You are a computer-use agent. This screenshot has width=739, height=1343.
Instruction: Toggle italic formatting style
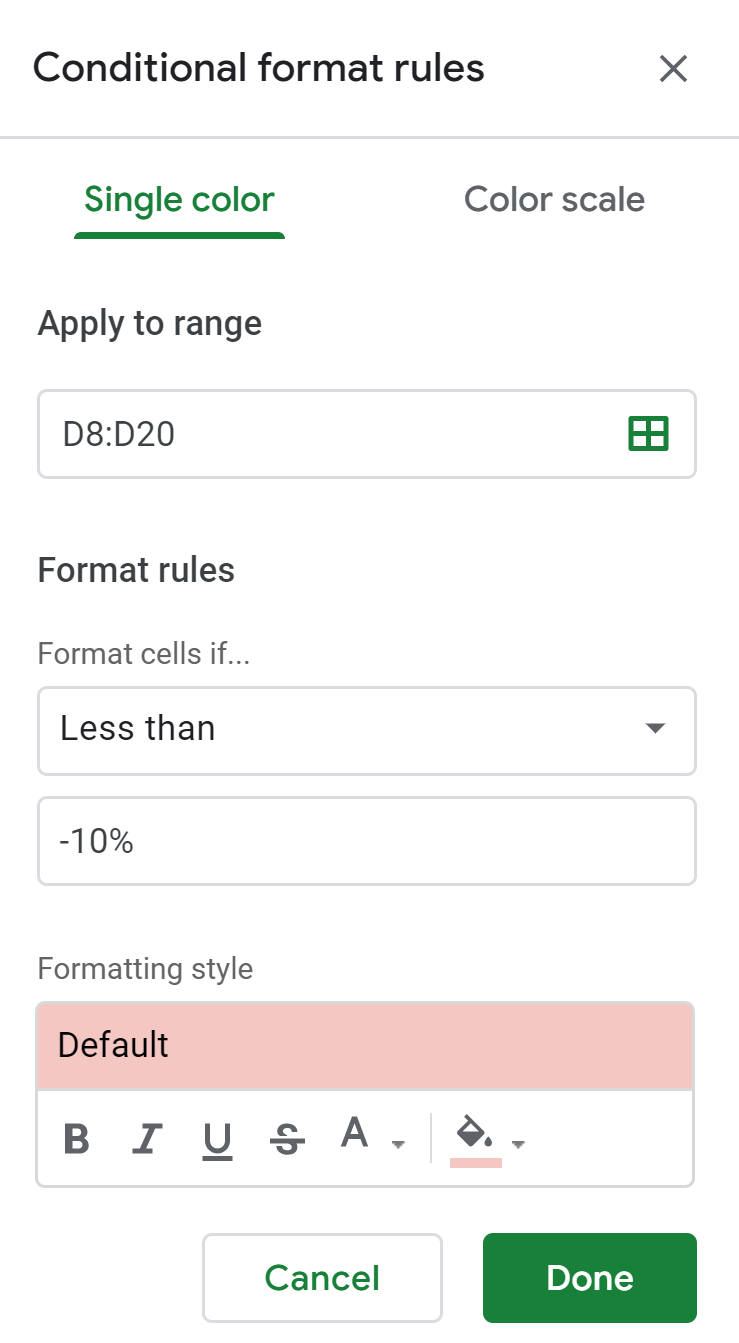pyautogui.click(x=148, y=1139)
